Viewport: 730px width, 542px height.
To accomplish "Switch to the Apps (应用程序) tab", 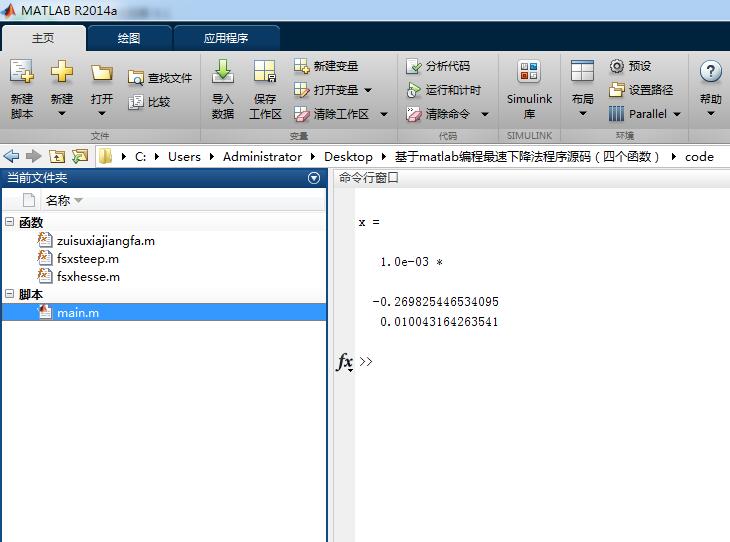I will point(226,38).
